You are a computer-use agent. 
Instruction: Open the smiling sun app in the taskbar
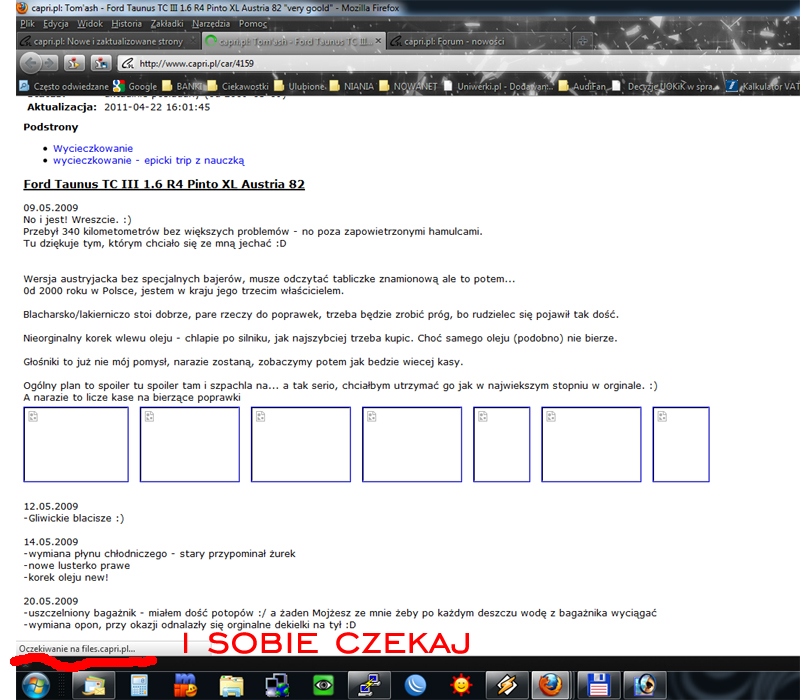(x=461, y=685)
